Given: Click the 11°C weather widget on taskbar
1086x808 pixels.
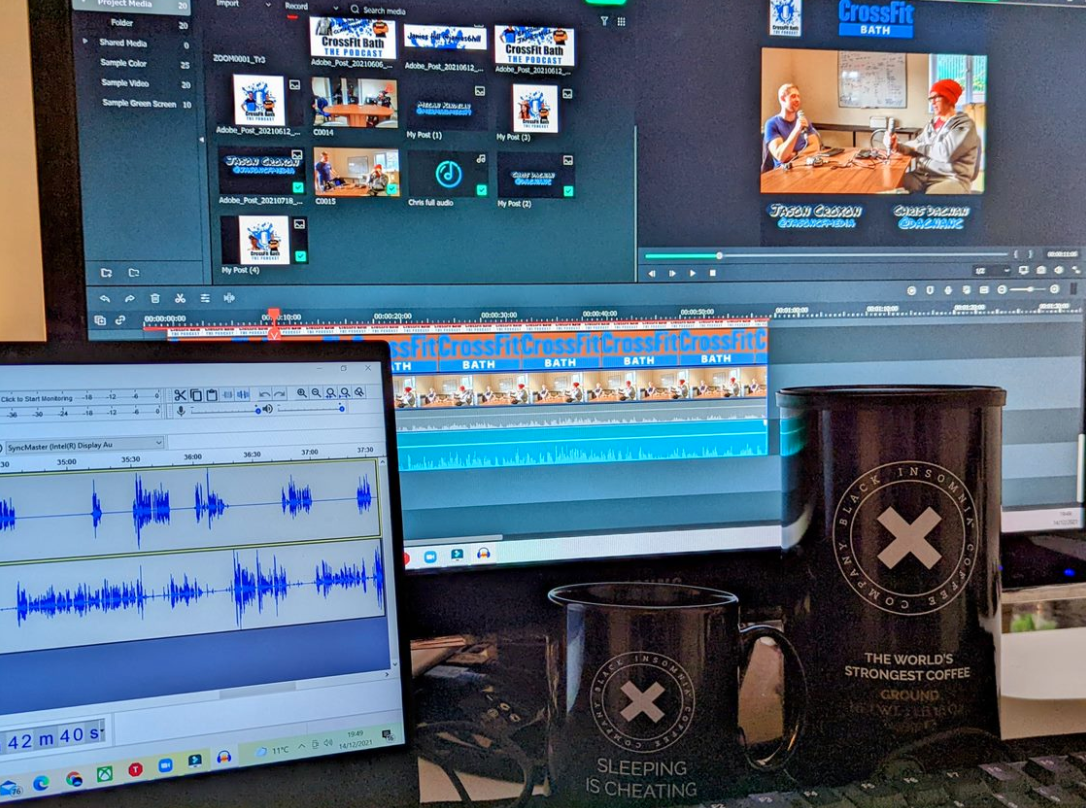Looking at the screenshot, I should point(272,751).
